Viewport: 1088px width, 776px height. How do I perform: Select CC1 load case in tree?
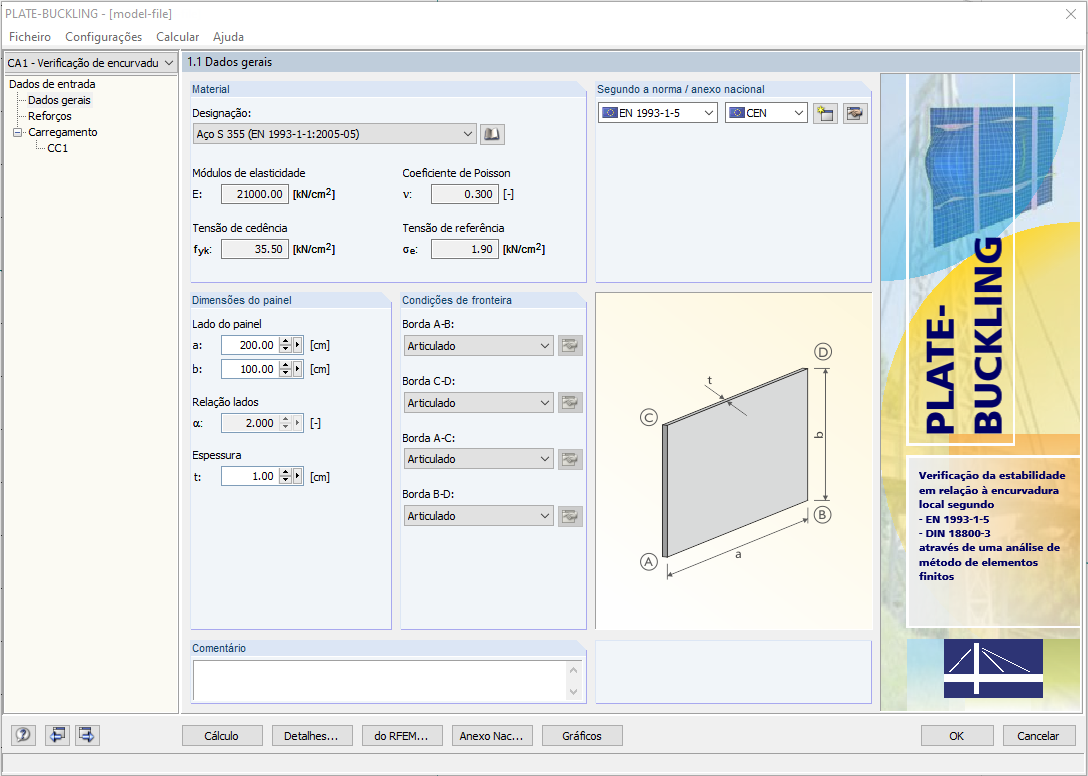(58, 148)
